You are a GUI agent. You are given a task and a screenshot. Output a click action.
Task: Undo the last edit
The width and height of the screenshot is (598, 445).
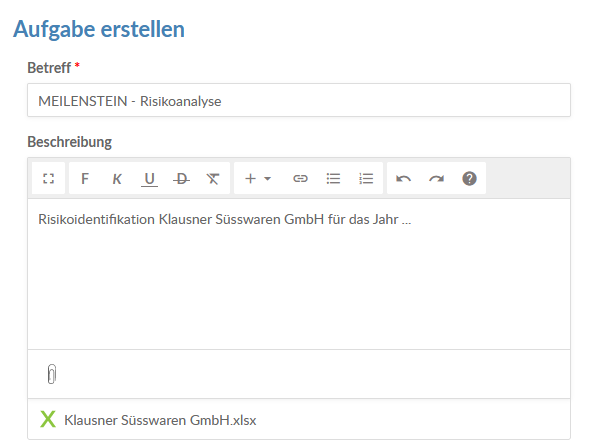(x=403, y=178)
